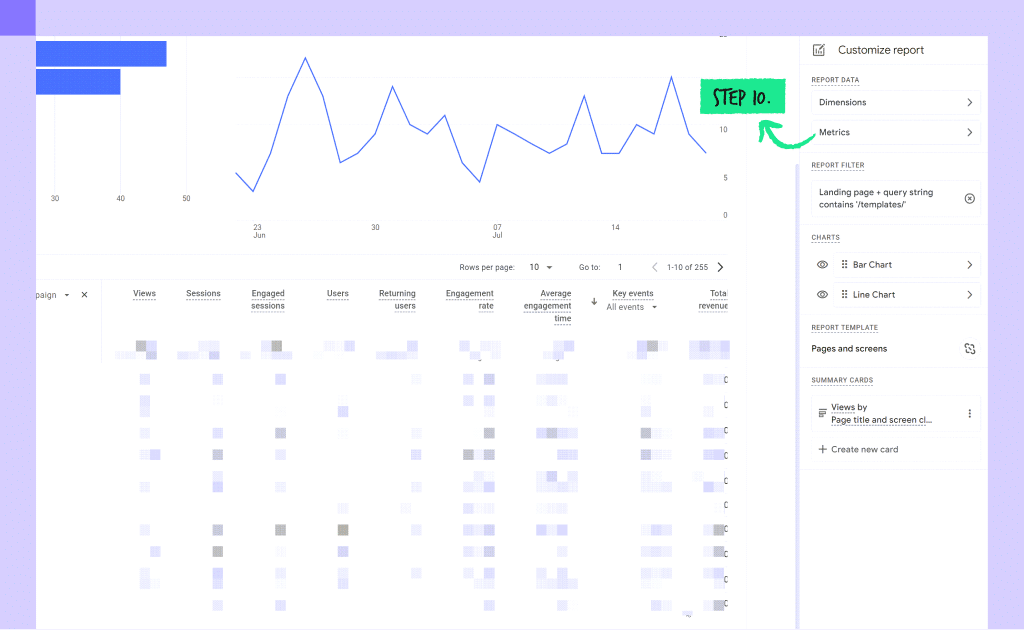The width and height of the screenshot is (1024, 630).
Task: Toggle visibility of the Line Chart
Action: pyautogui.click(x=822, y=294)
